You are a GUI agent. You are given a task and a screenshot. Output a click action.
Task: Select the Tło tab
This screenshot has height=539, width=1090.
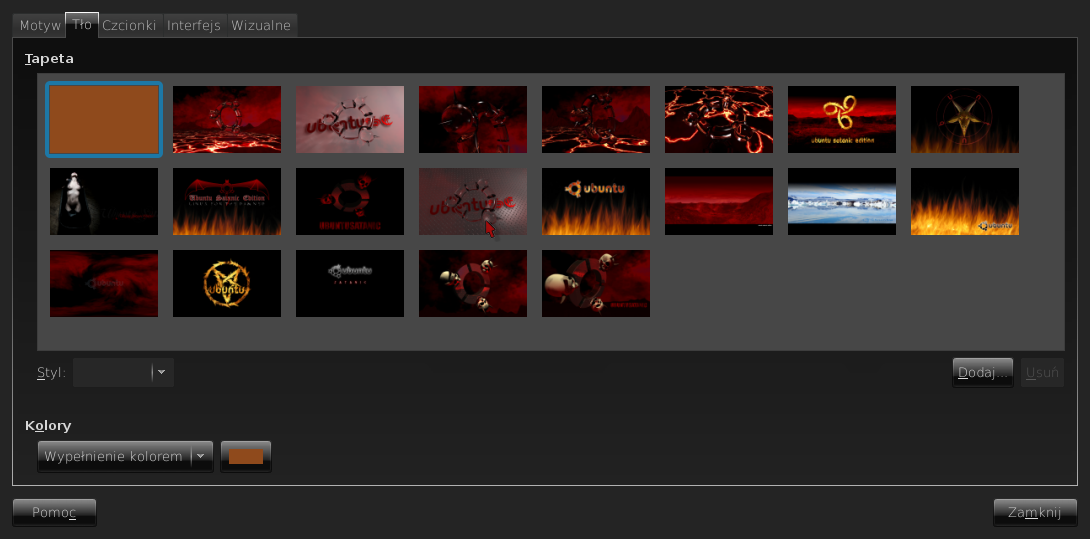[82, 24]
